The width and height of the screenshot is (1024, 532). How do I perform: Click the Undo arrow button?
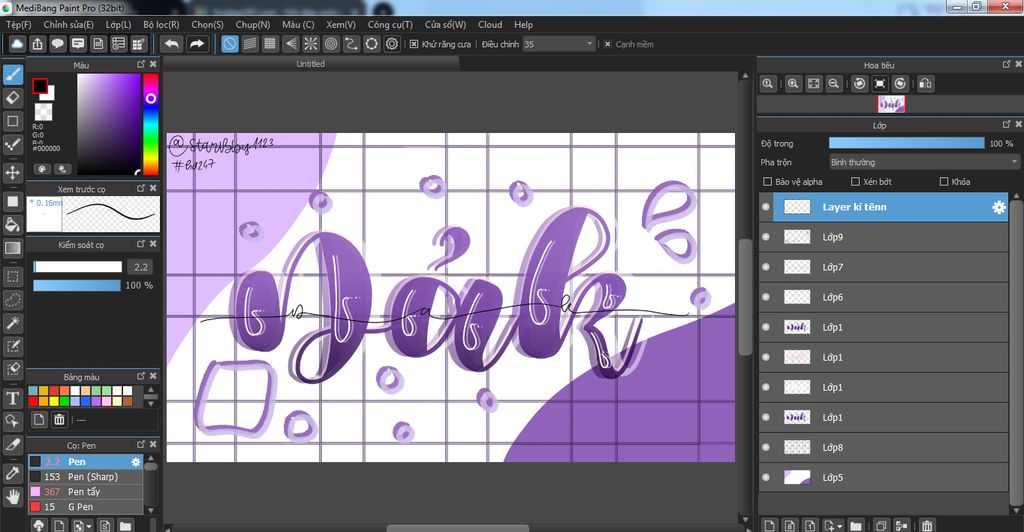(x=172, y=44)
